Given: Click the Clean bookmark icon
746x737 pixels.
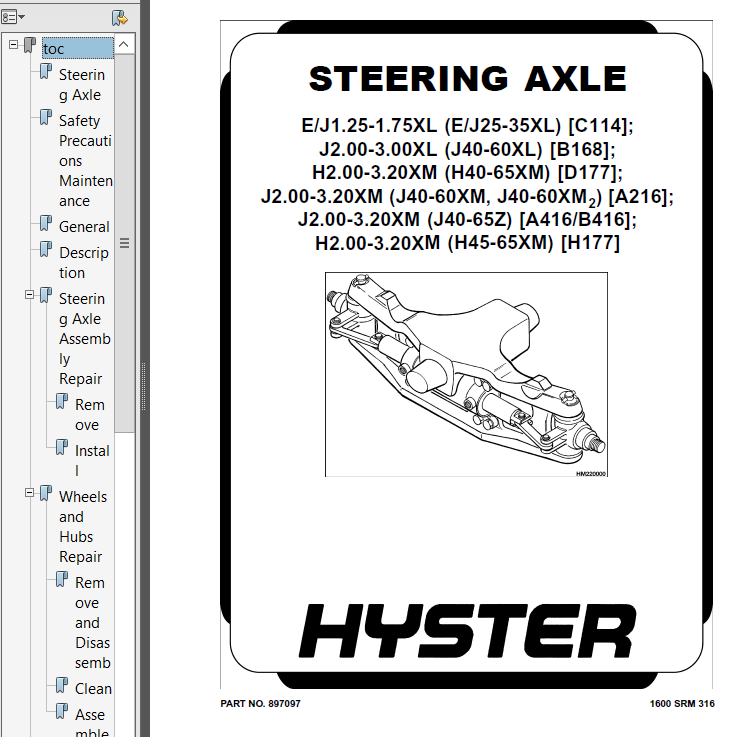Looking at the screenshot, I should [x=62, y=685].
